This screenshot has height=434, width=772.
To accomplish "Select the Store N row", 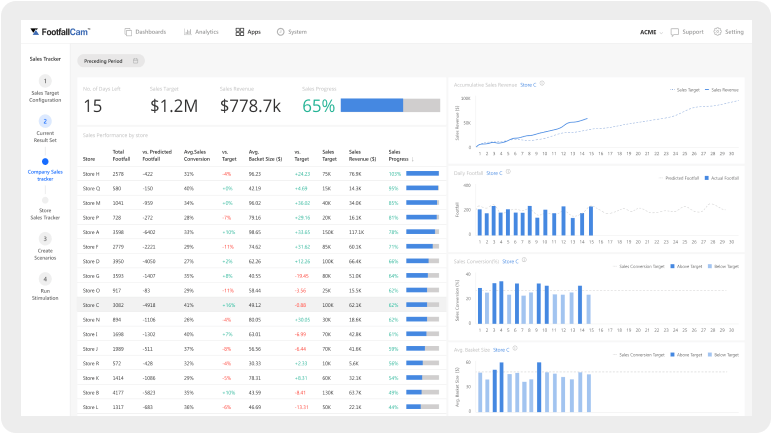I will pyautogui.click(x=261, y=320).
